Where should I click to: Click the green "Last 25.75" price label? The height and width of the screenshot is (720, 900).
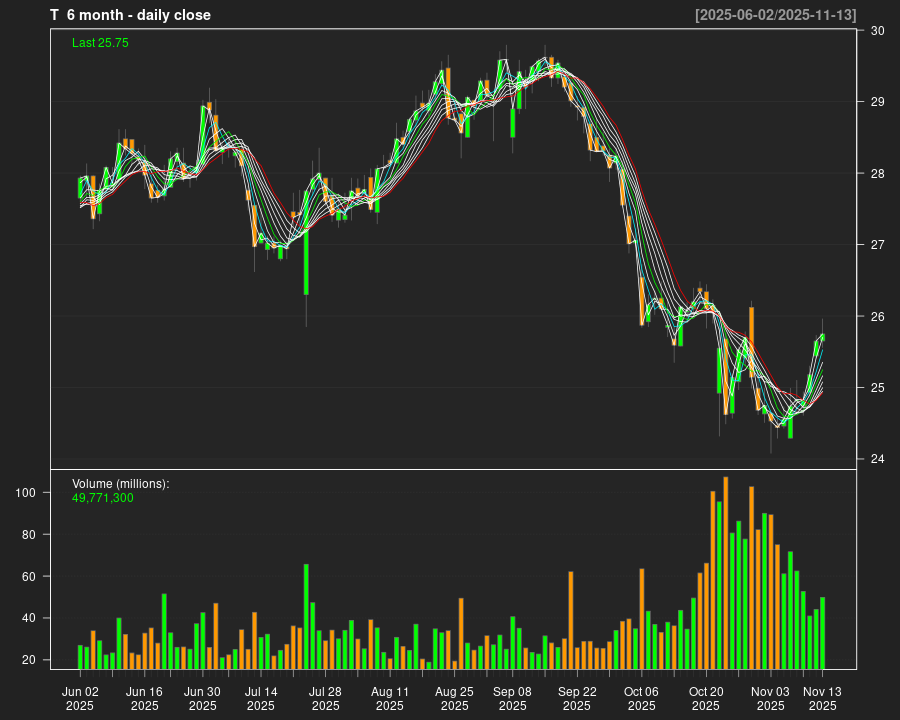tap(100, 43)
